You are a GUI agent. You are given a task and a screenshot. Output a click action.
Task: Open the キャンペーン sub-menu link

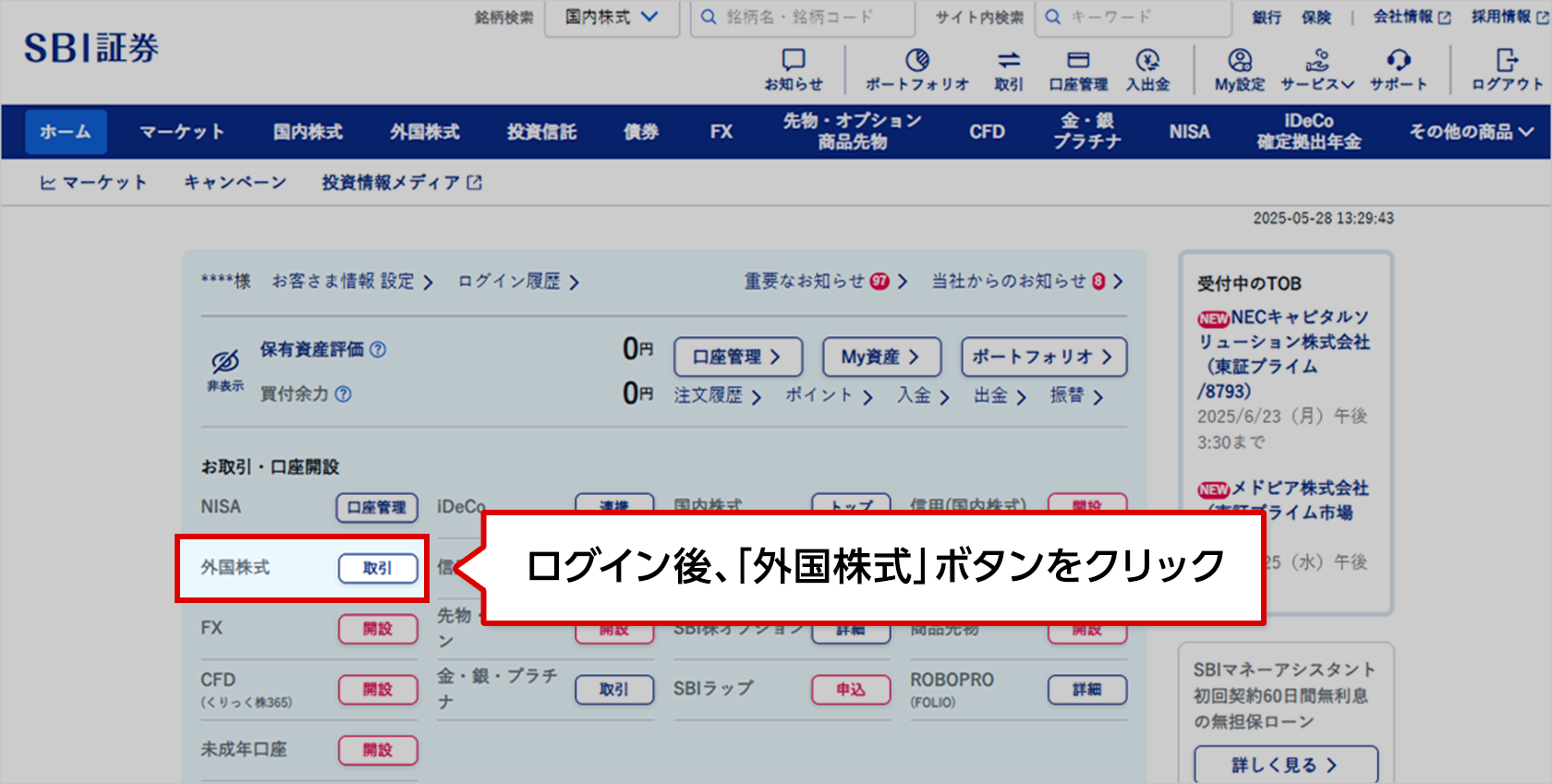(235, 183)
